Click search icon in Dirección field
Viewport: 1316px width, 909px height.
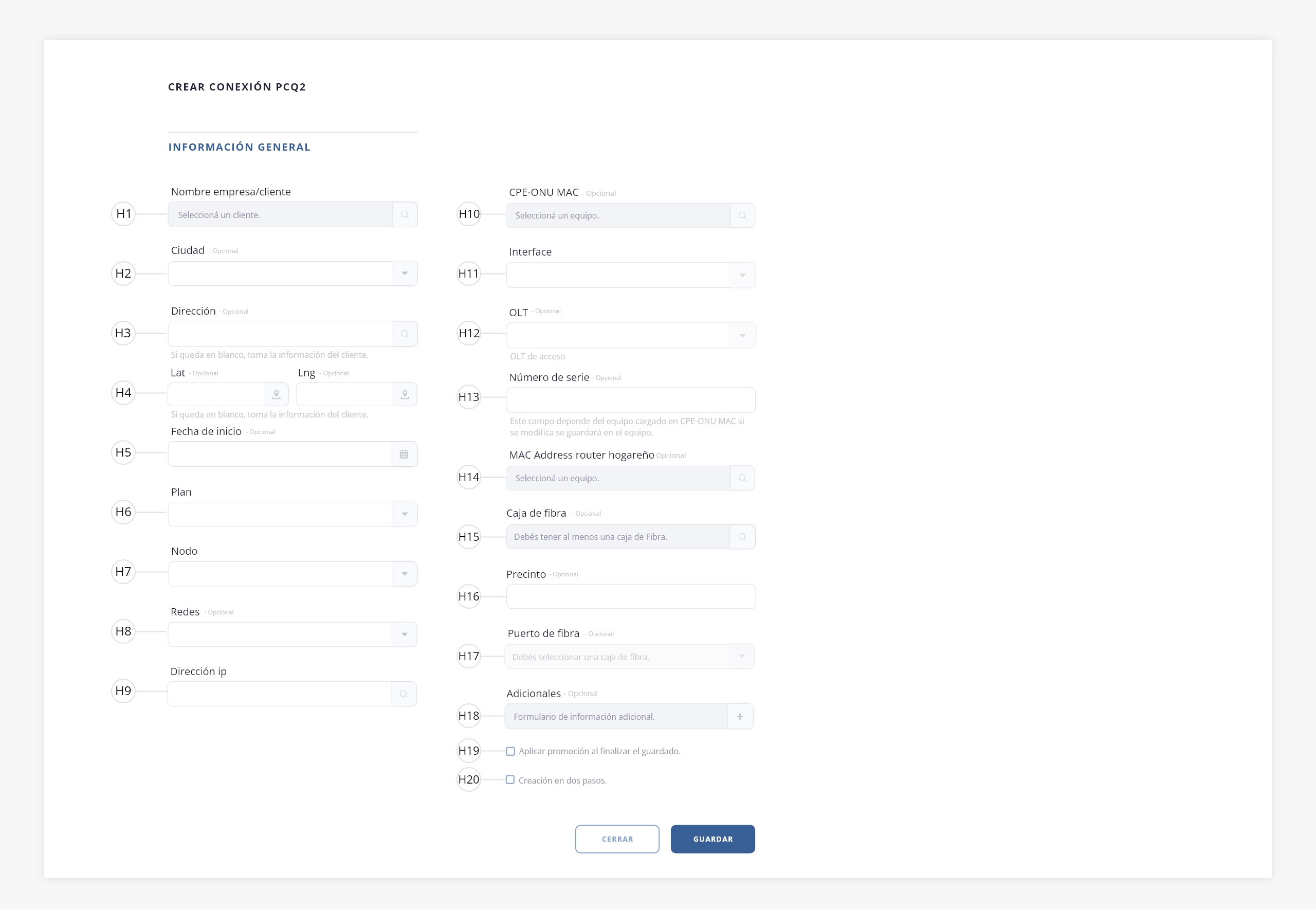pyautogui.click(x=404, y=334)
